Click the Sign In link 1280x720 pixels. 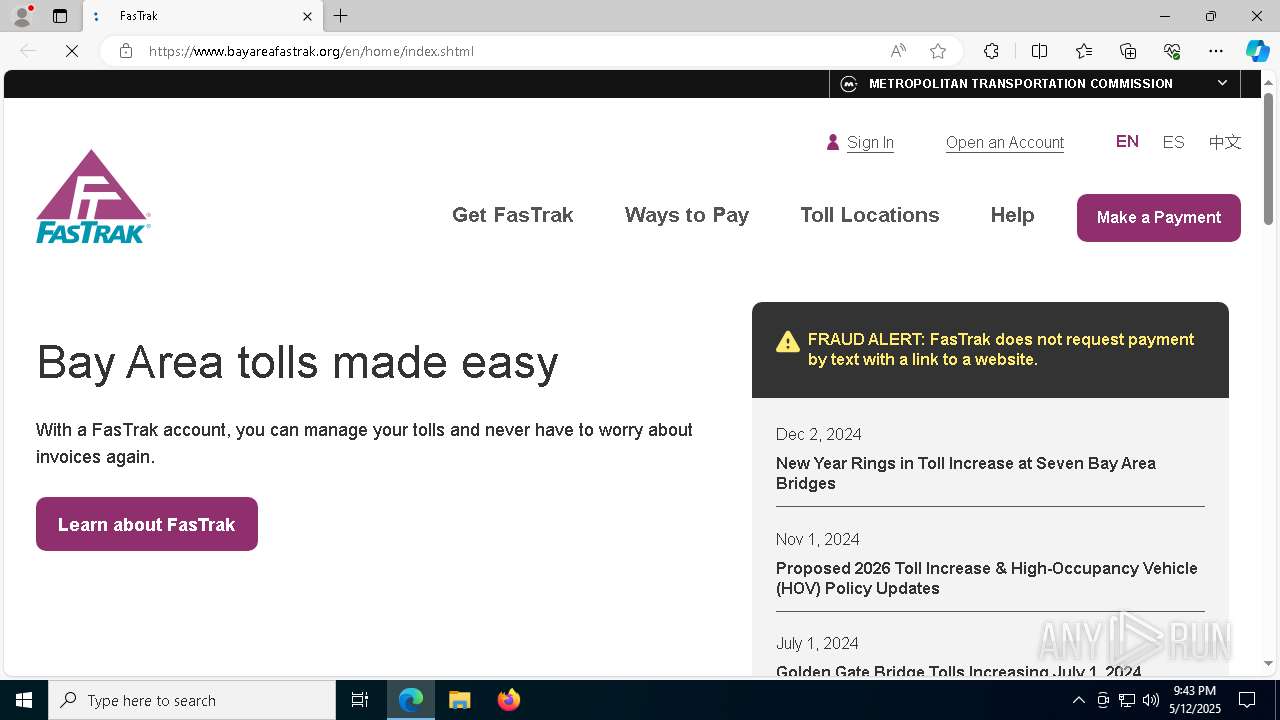pyautogui.click(x=870, y=143)
